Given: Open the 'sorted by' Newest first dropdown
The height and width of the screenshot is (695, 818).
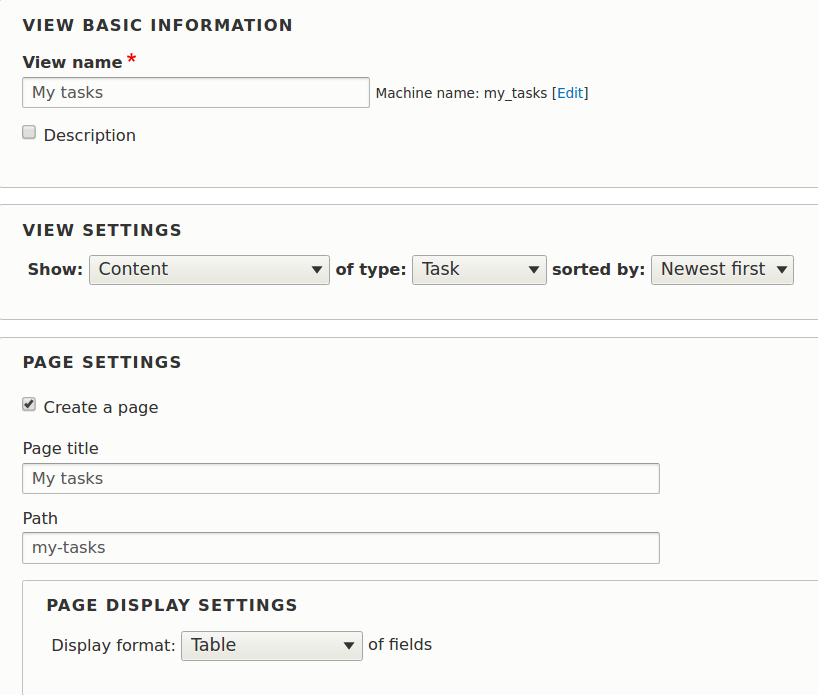Looking at the screenshot, I should pyautogui.click(x=722, y=270).
